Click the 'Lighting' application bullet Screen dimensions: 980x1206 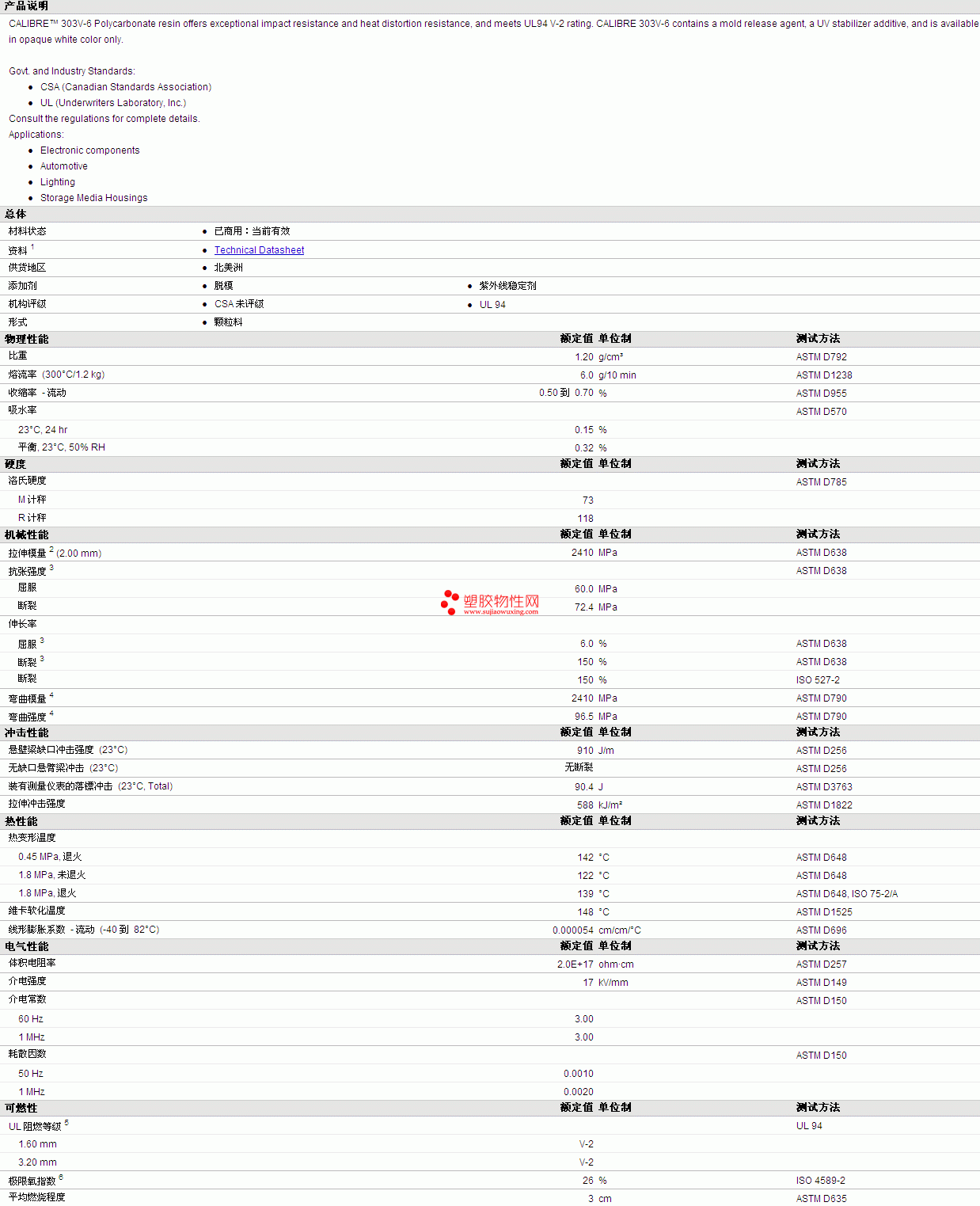point(58,182)
